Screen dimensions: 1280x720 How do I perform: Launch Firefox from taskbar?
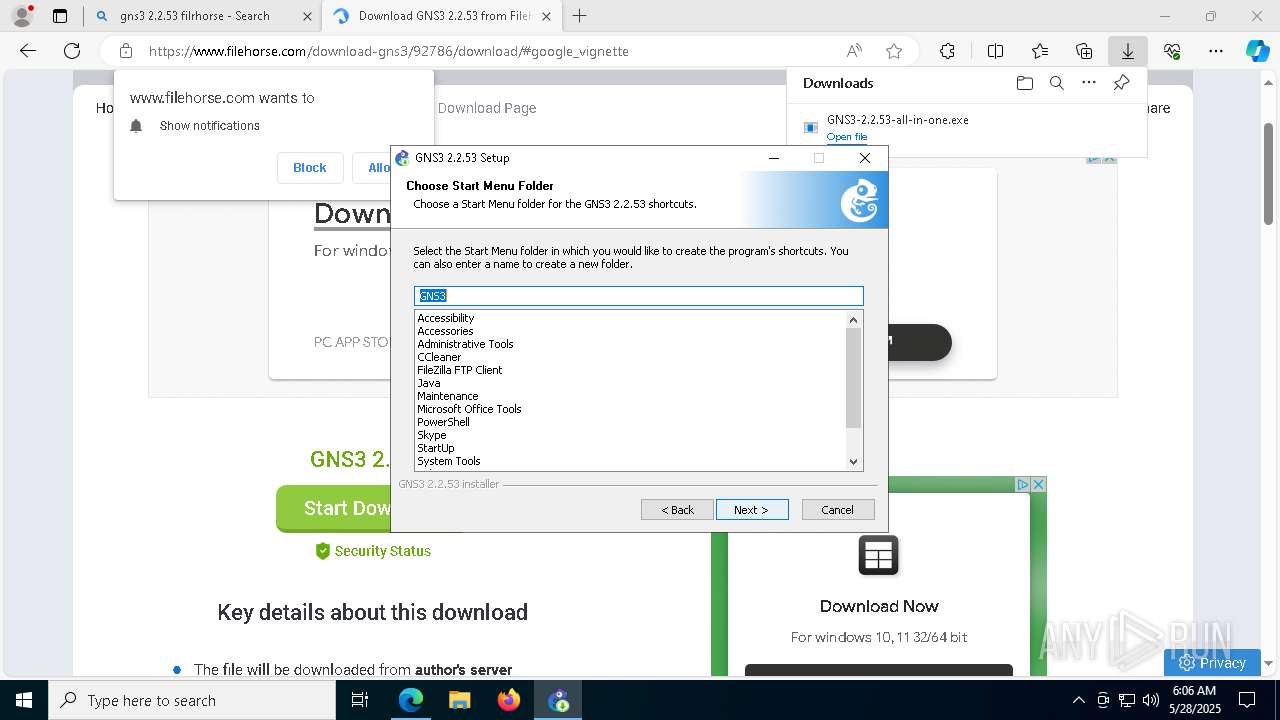508,700
